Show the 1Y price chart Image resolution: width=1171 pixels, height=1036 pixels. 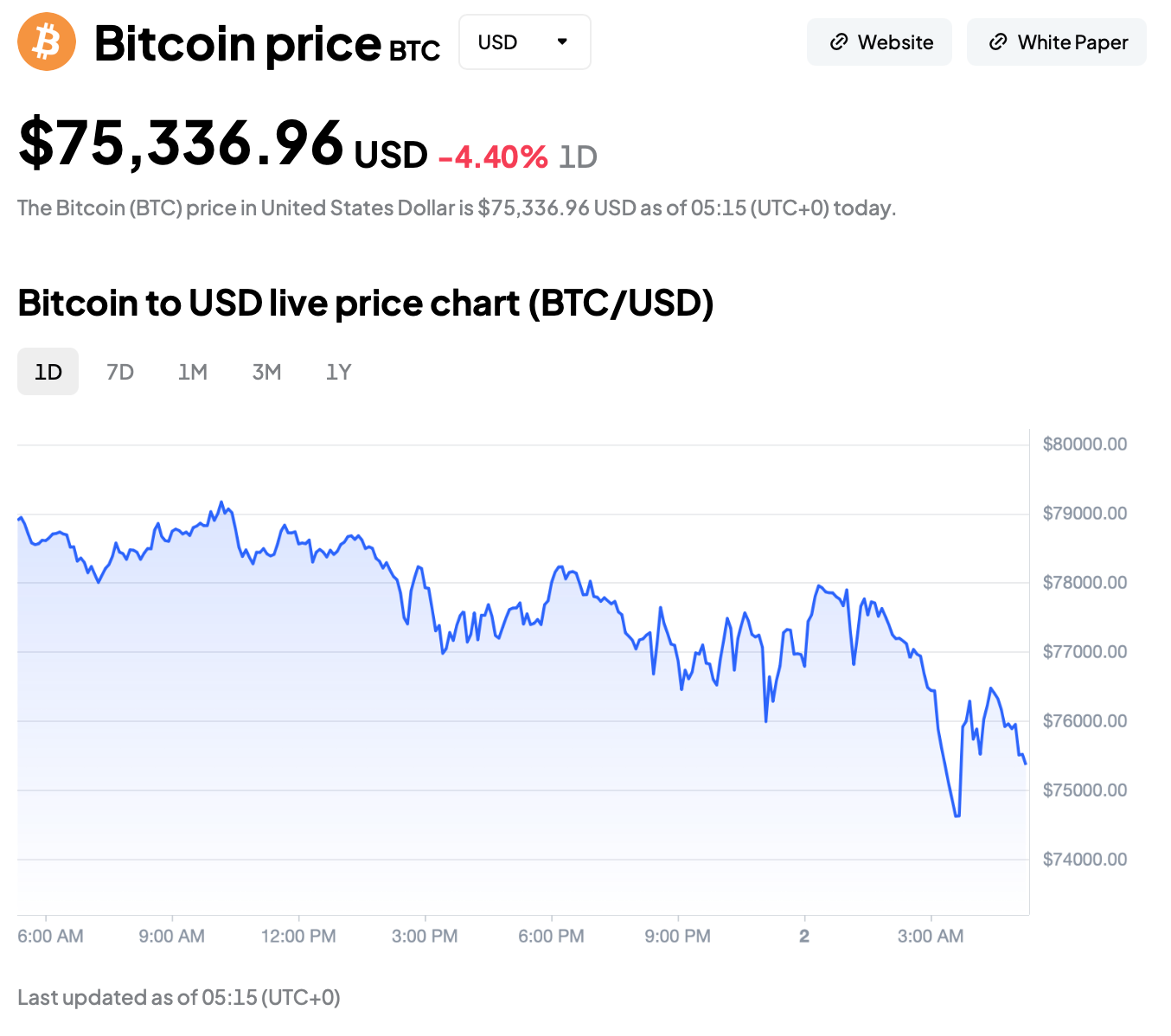coord(338,372)
